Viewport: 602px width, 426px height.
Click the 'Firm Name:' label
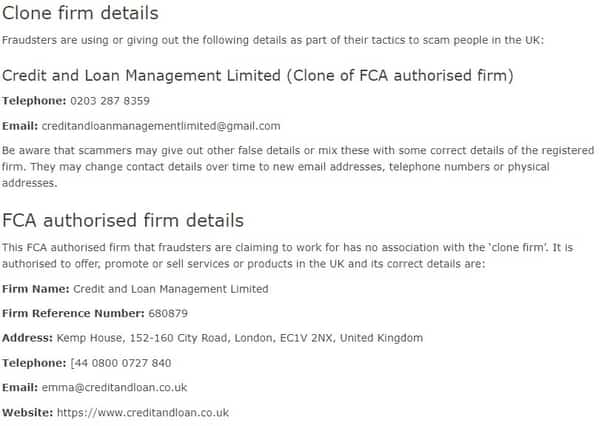point(36,289)
